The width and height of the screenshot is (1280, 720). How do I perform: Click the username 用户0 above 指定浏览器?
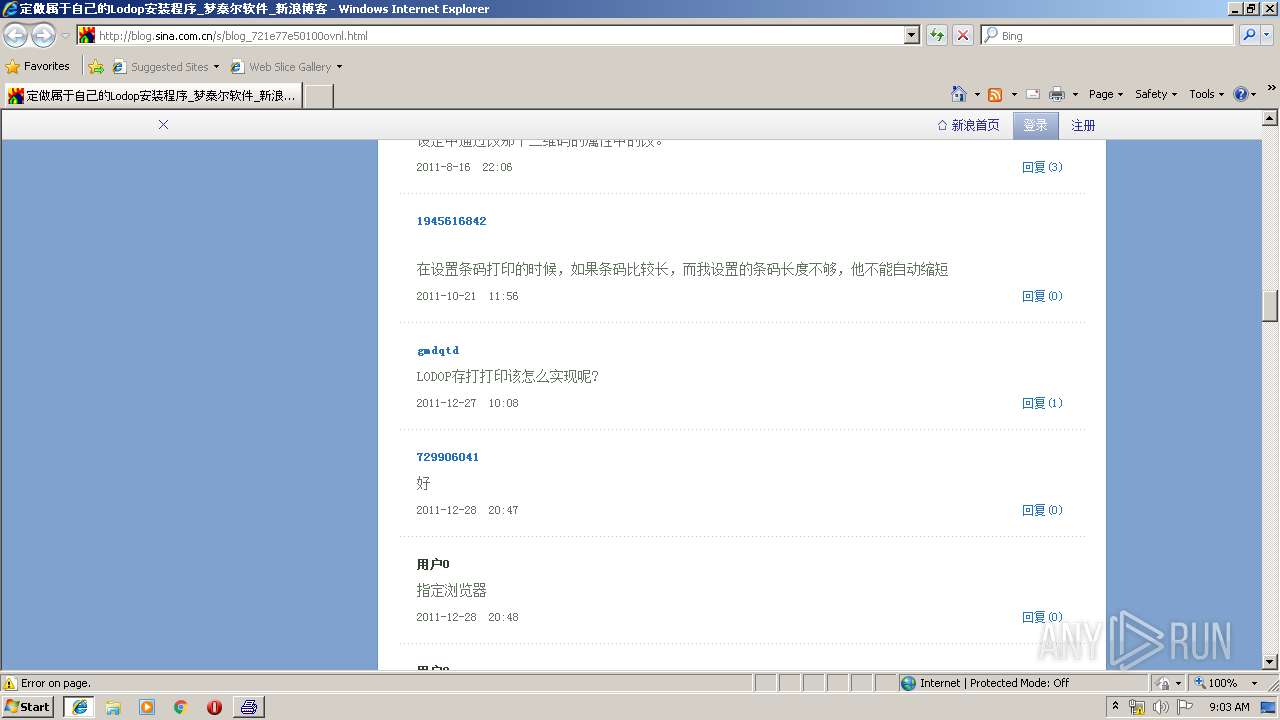pos(433,564)
